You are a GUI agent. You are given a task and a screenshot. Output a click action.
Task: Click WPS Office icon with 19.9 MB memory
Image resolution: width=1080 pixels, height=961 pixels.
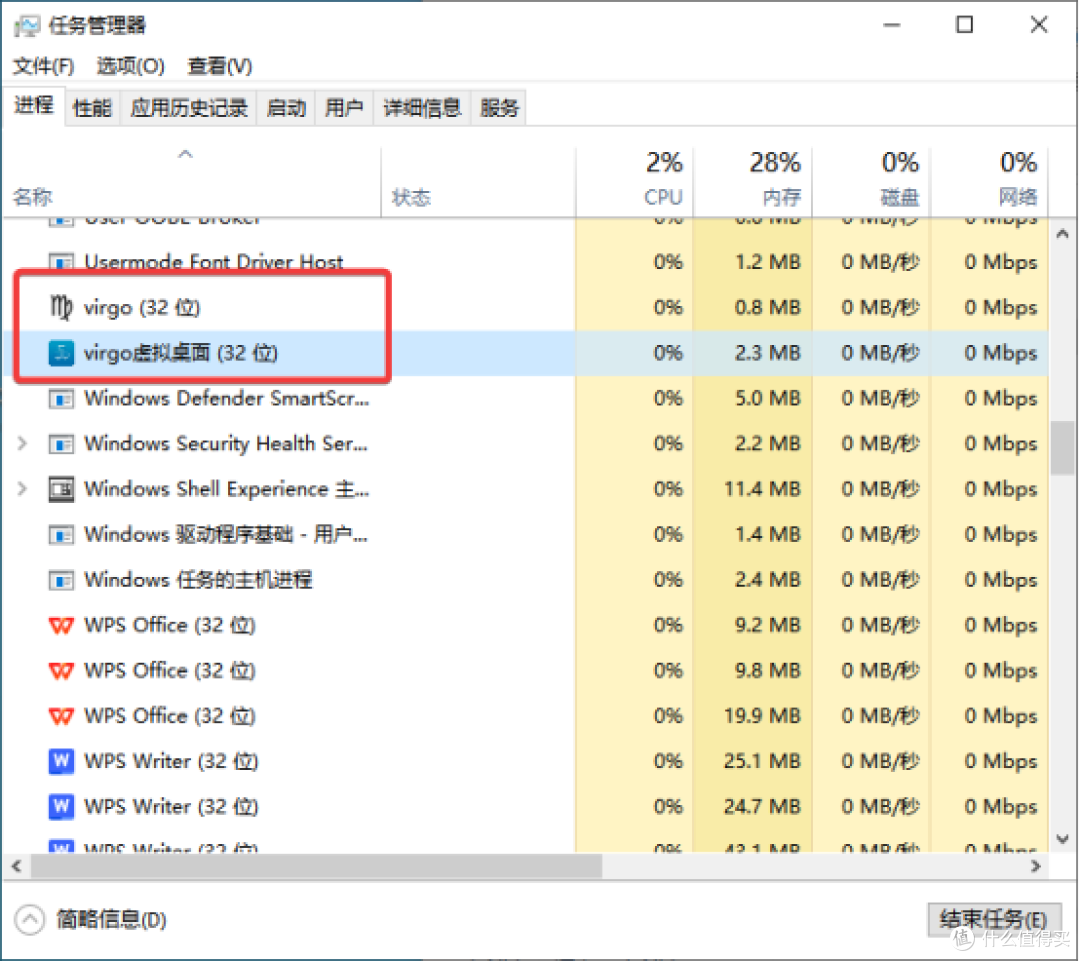61,716
